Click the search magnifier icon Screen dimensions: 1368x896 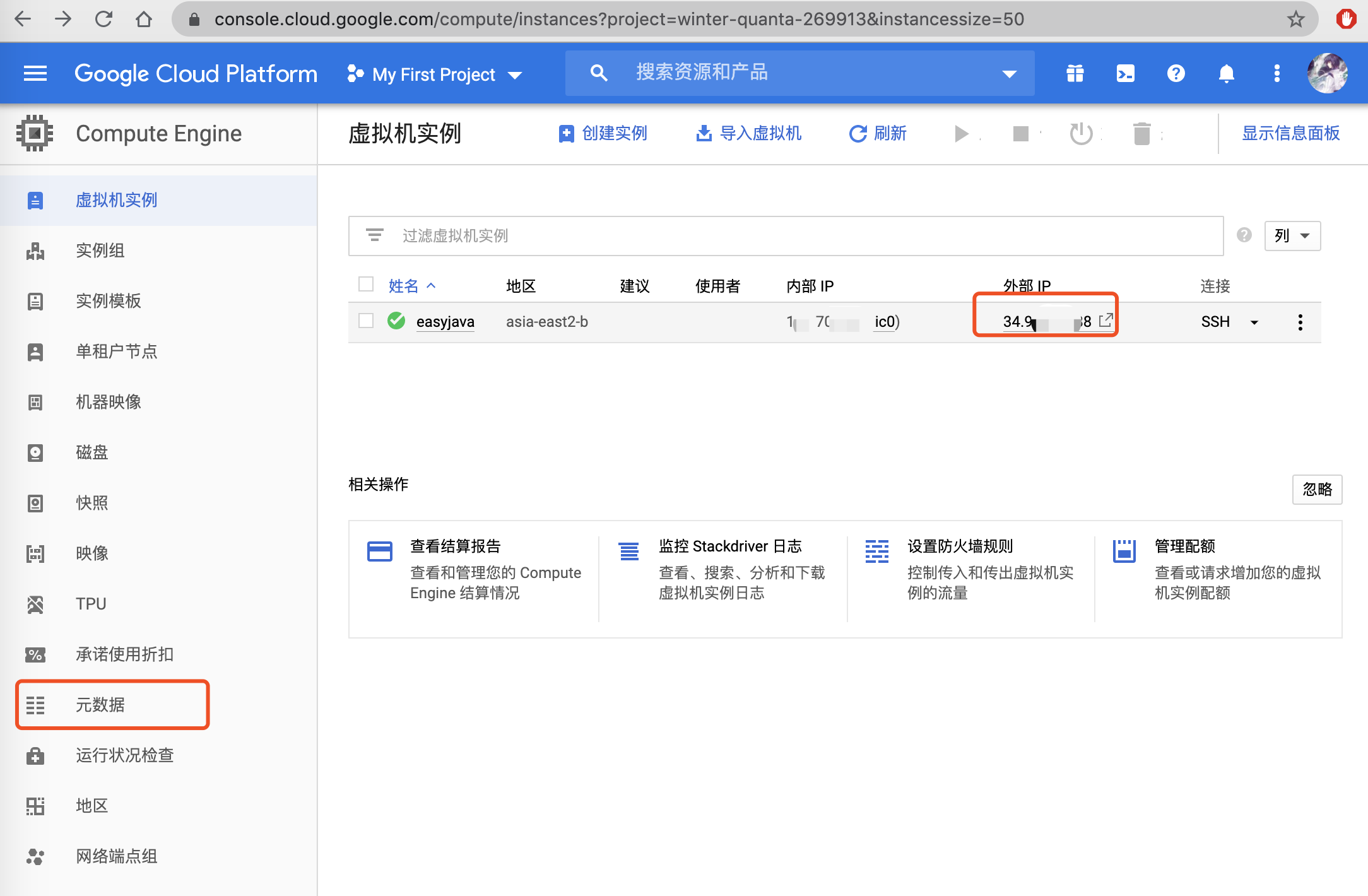click(599, 73)
